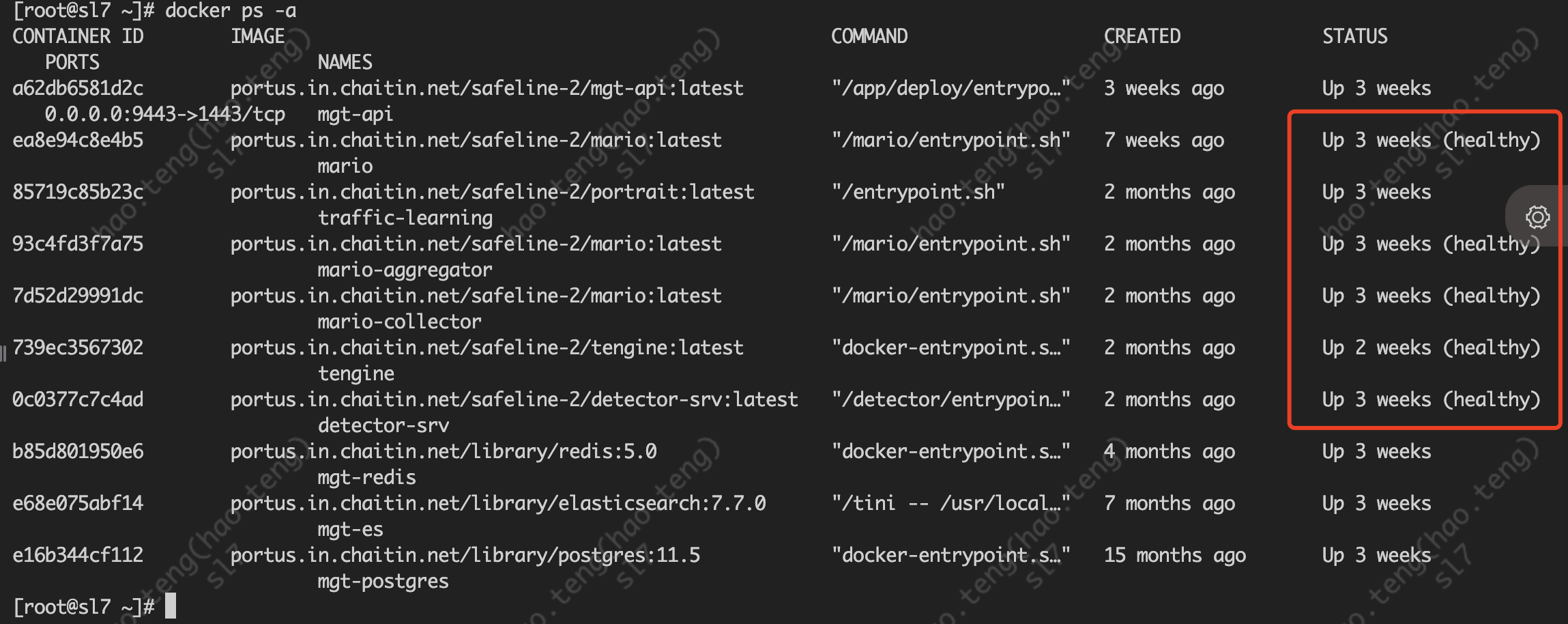Viewport: 1568px width, 624px height.
Task: Click the "15 months ago" created time
Action: point(1174,555)
